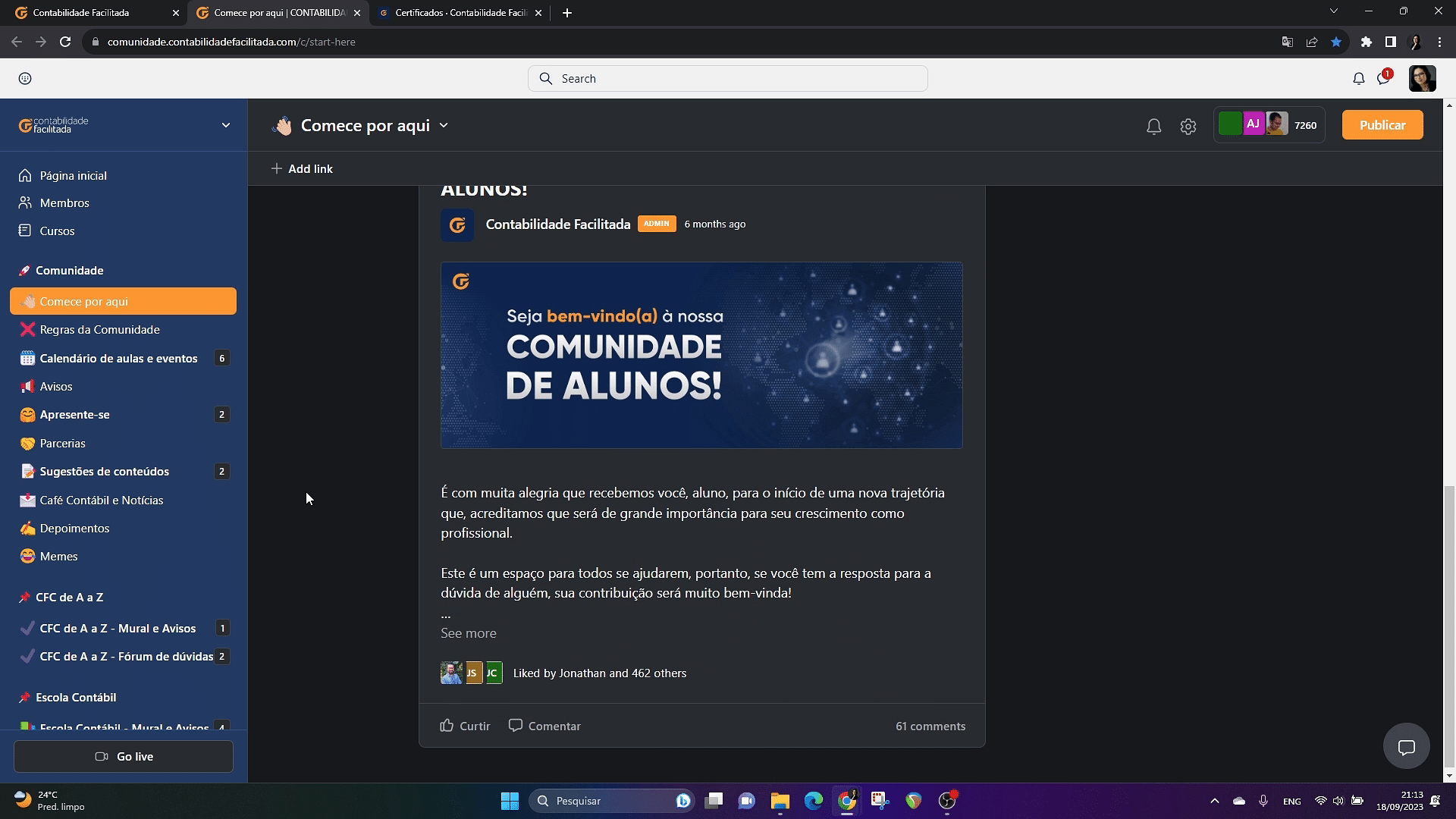This screenshot has width=1456, height=819.
Task: Open the chat bubble floating button
Action: tap(1406, 747)
